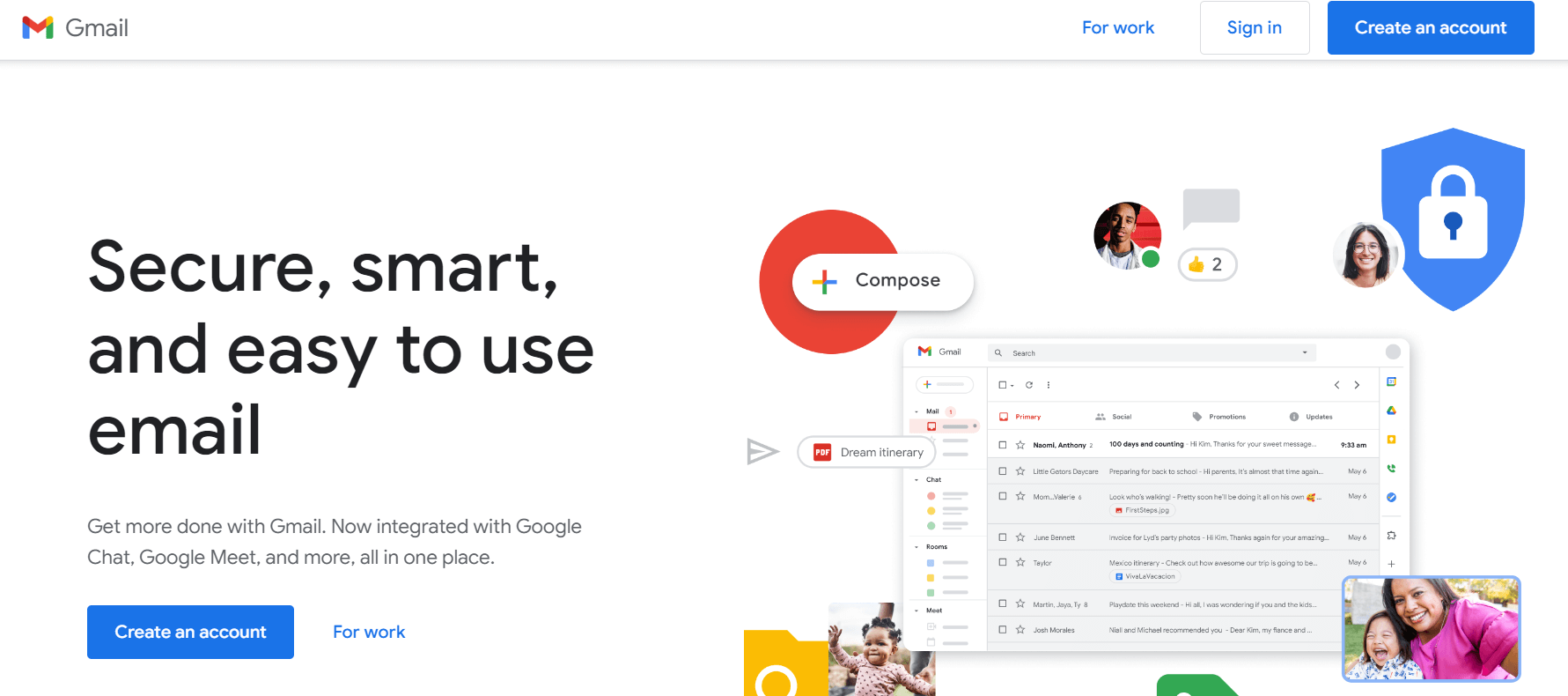Click the profile photo of the man with green dot
The width and height of the screenshot is (1568, 696).
(1127, 235)
